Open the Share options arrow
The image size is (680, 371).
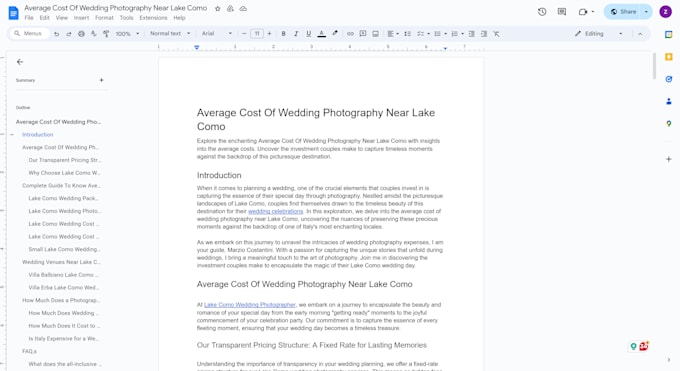646,12
